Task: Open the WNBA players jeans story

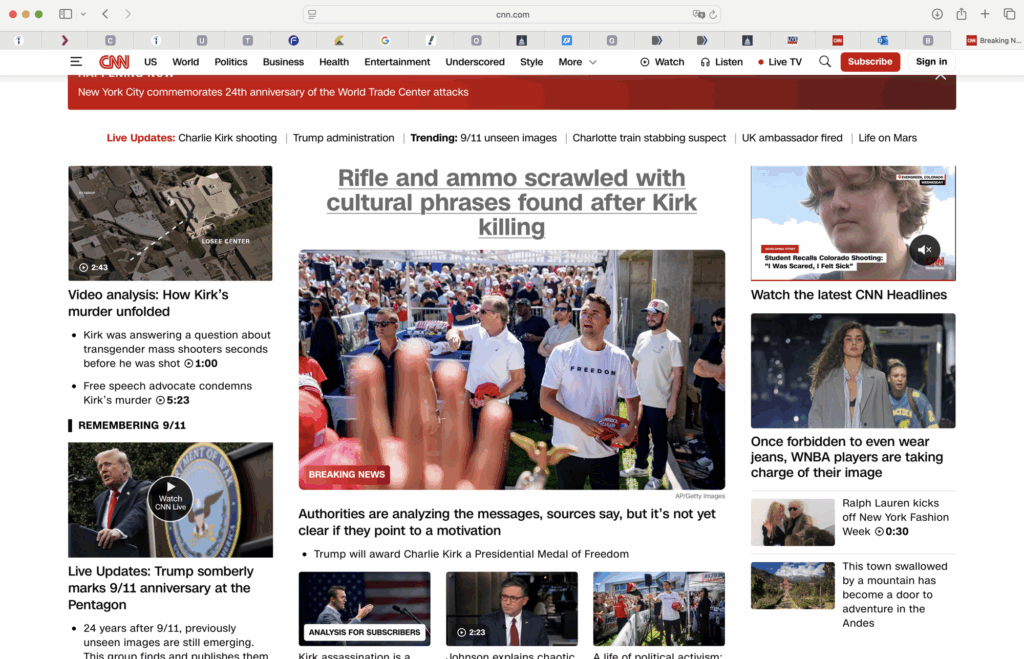Action: (x=846, y=457)
